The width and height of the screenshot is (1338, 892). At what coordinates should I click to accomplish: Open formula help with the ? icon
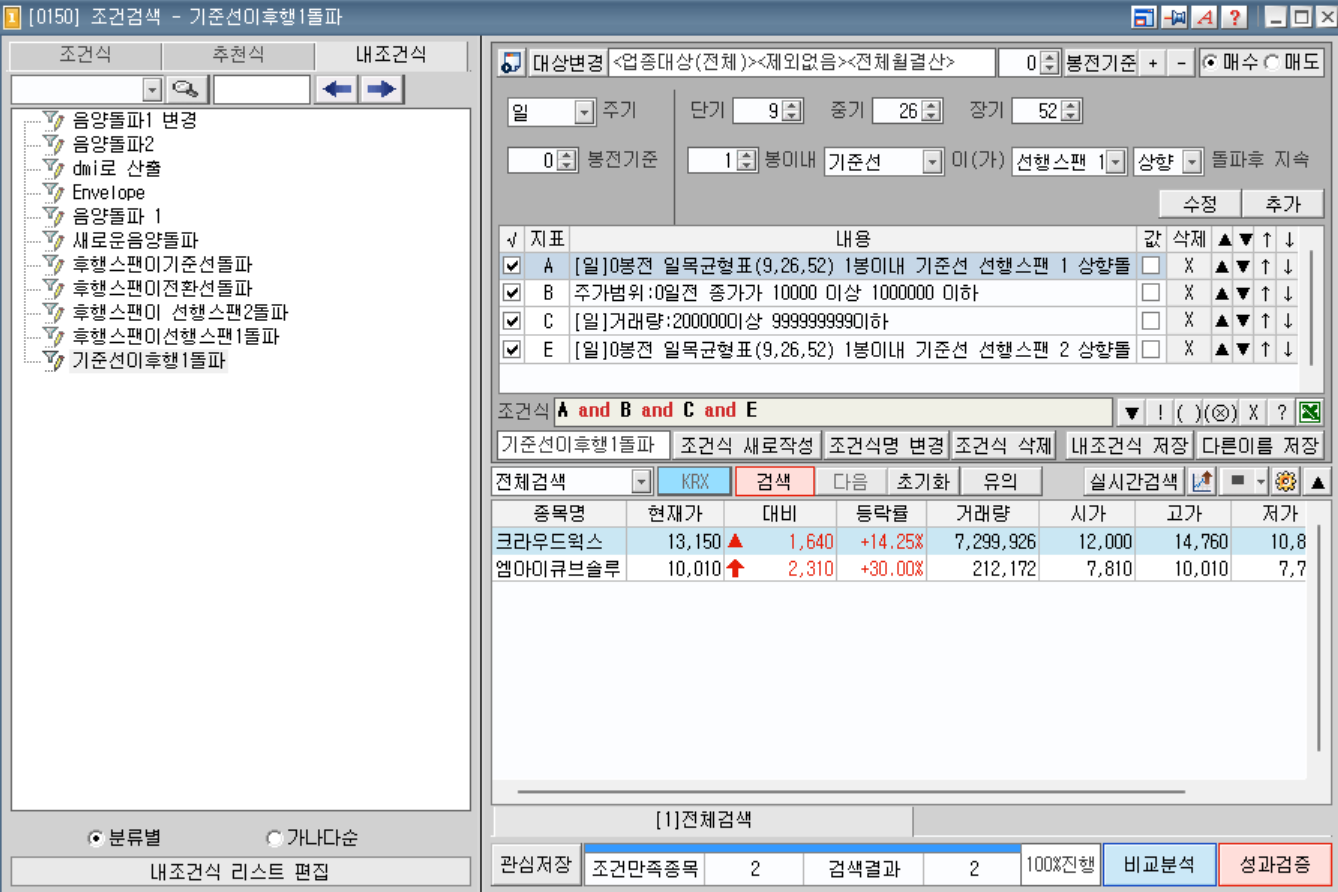click(x=1281, y=410)
